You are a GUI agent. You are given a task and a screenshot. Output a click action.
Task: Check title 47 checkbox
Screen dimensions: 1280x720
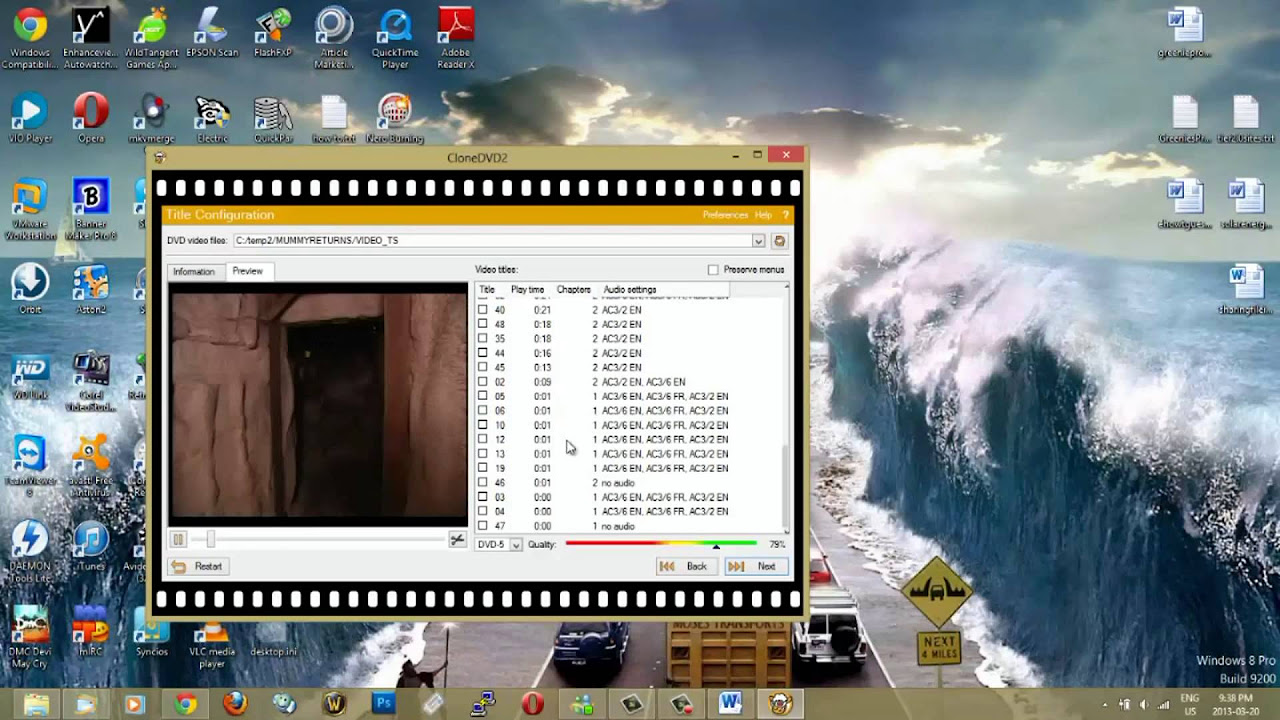pyautogui.click(x=483, y=525)
